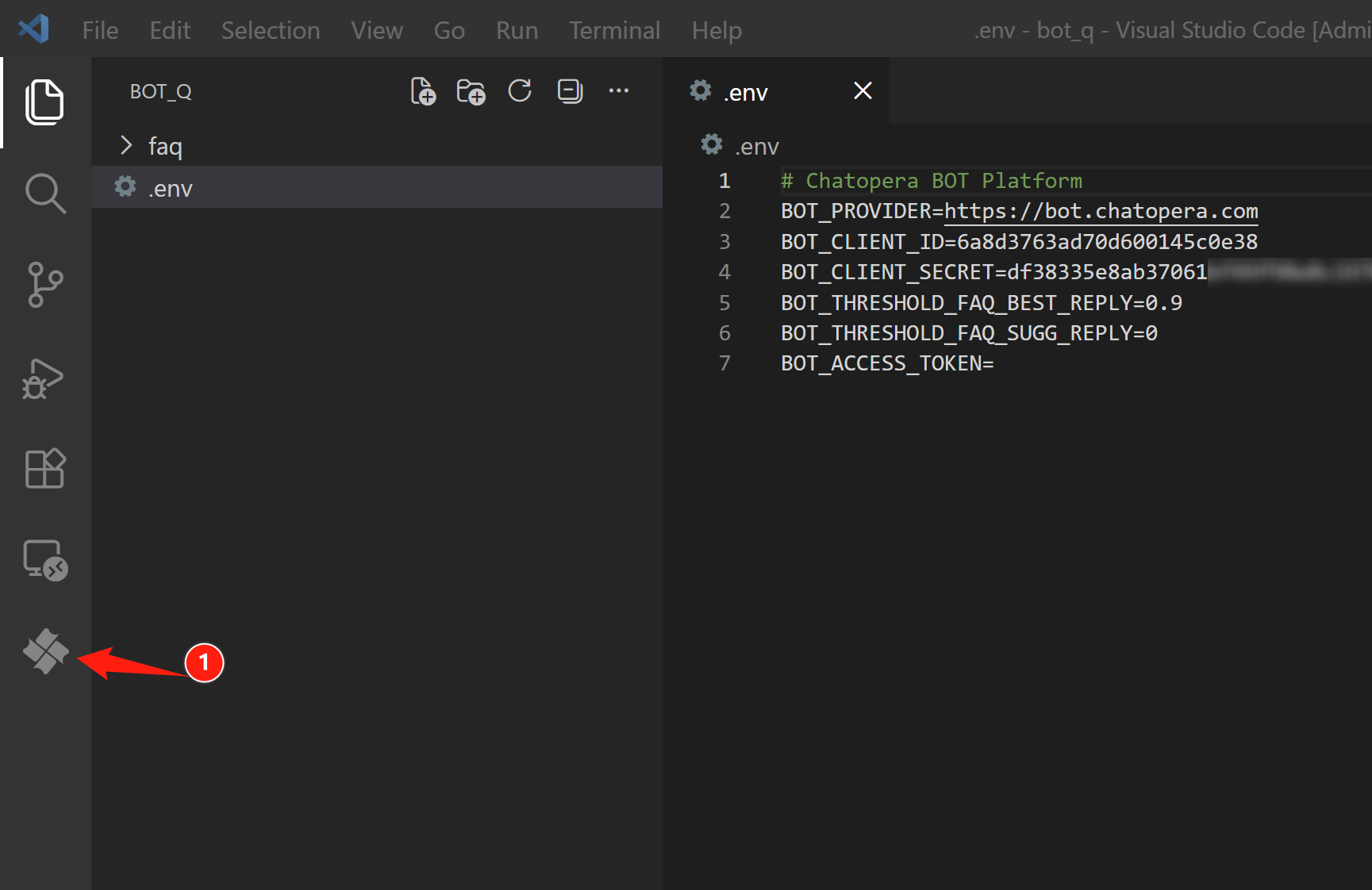
Task: Click the BOT_CLIENT_ID line in editor
Action: coord(1019,241)
